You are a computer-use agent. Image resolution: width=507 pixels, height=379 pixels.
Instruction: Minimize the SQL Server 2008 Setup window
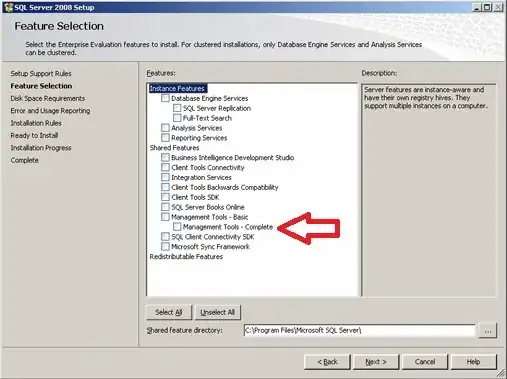point(477,7)
